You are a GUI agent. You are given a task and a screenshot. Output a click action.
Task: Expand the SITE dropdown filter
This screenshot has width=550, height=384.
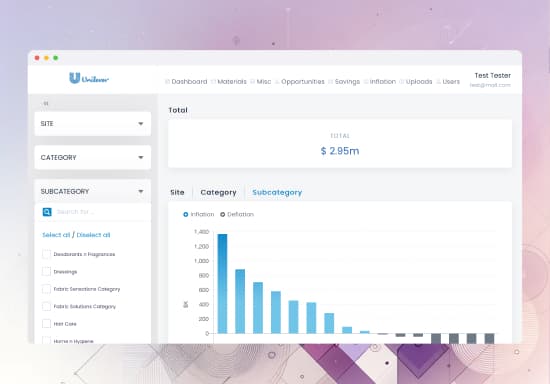(93, 124)
